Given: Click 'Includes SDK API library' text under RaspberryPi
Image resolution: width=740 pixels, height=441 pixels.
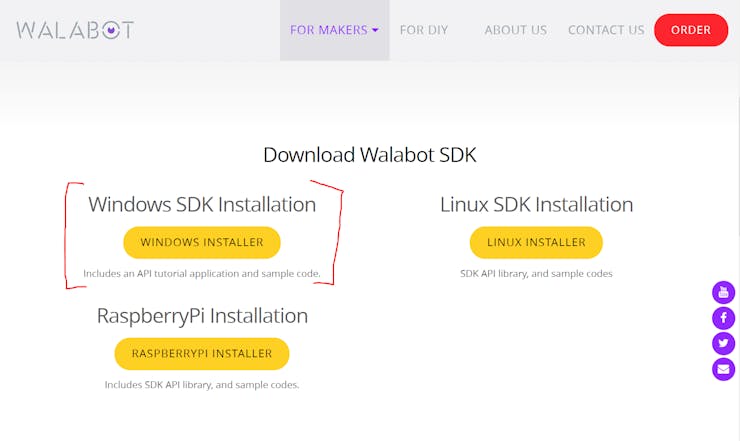Looking at the screenshot, I should coord(158,385).
